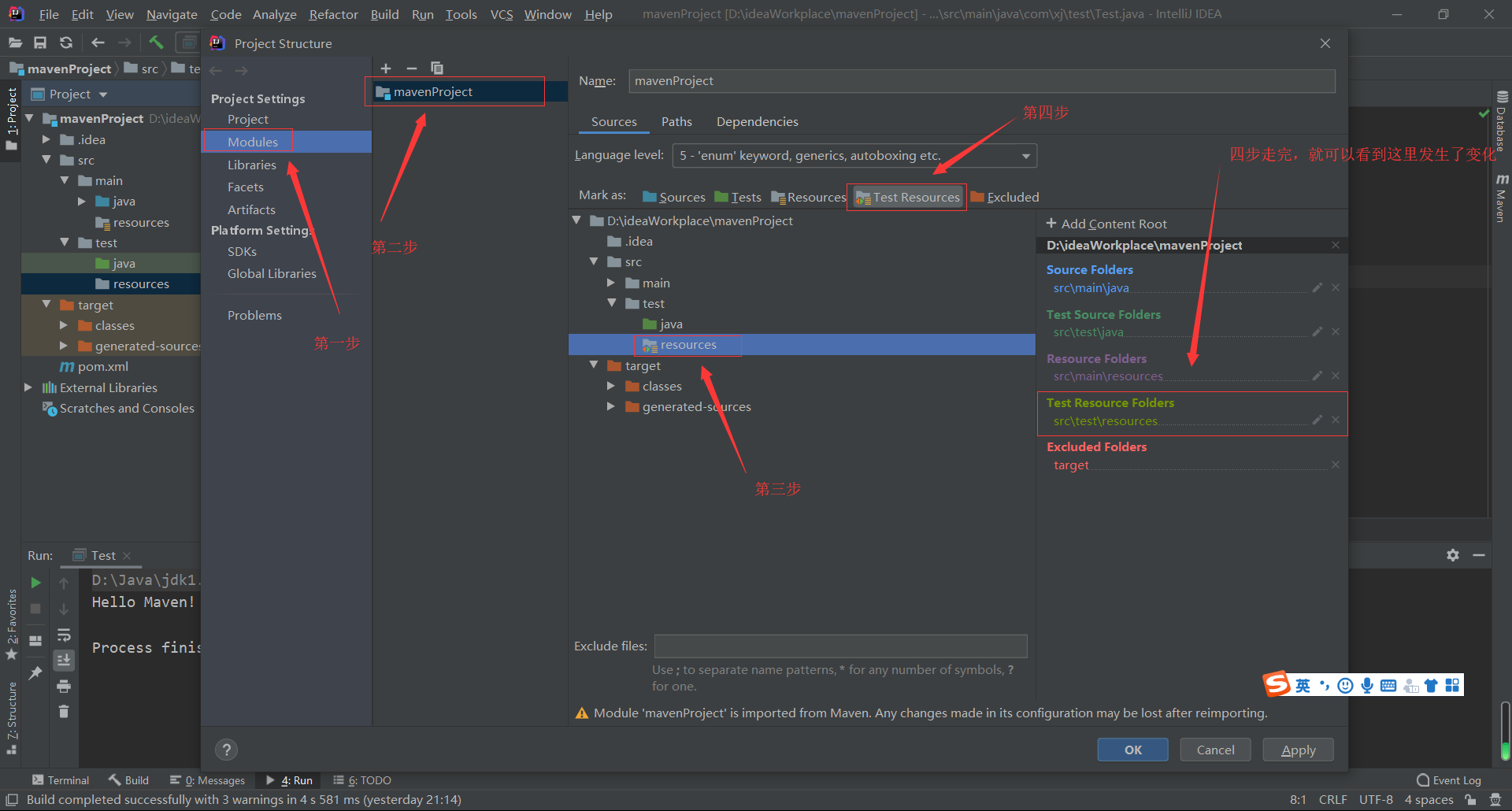The height and width of the screenshot is (811, 1512).
Task: Add new module with plus icon
Action: point(386,69)
